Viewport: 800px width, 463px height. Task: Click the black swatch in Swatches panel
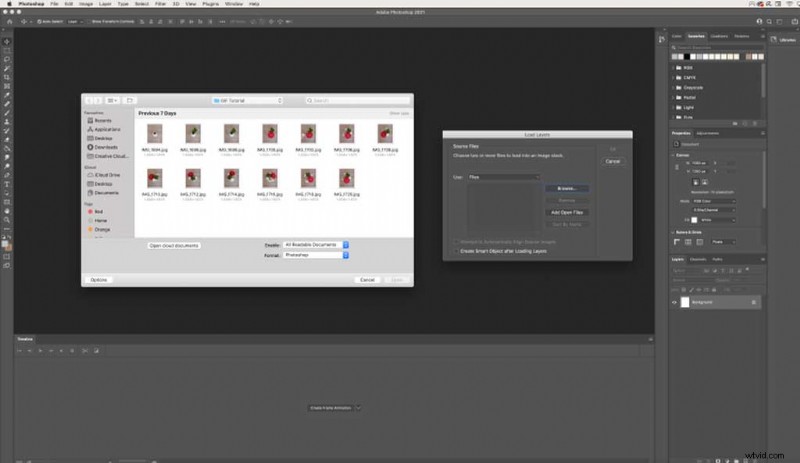pyautogui.click(x=687, y=57)
